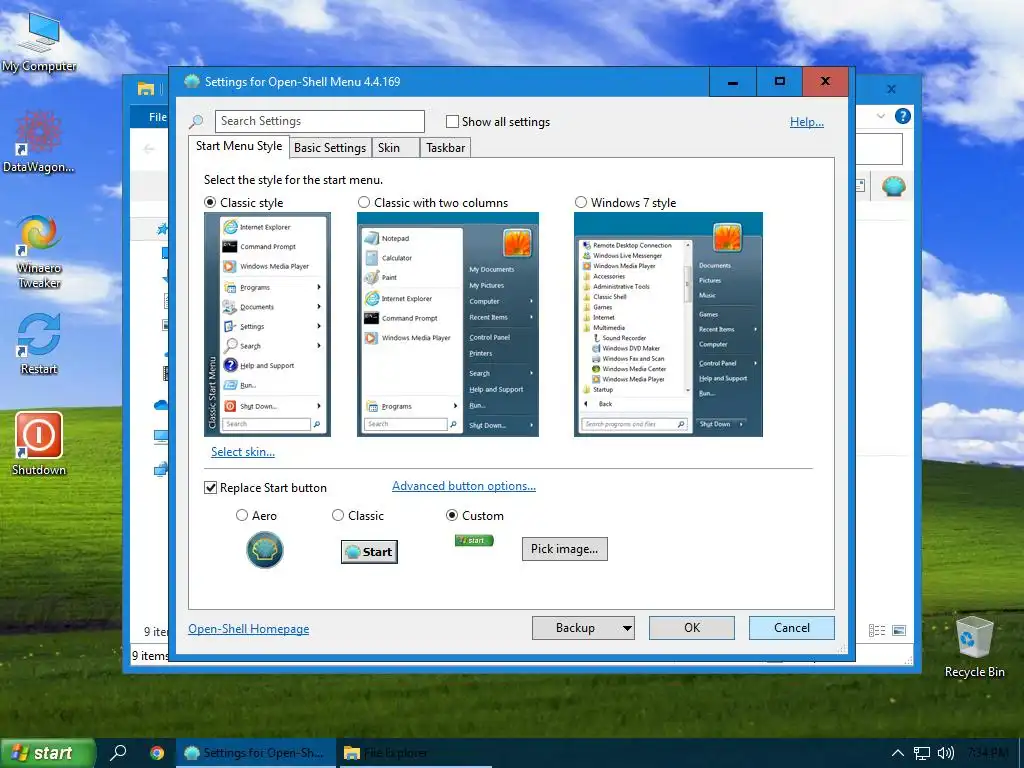Click the Help... link
The width and height of the screenshot is (1024, 768).
[x=807, y=121]
